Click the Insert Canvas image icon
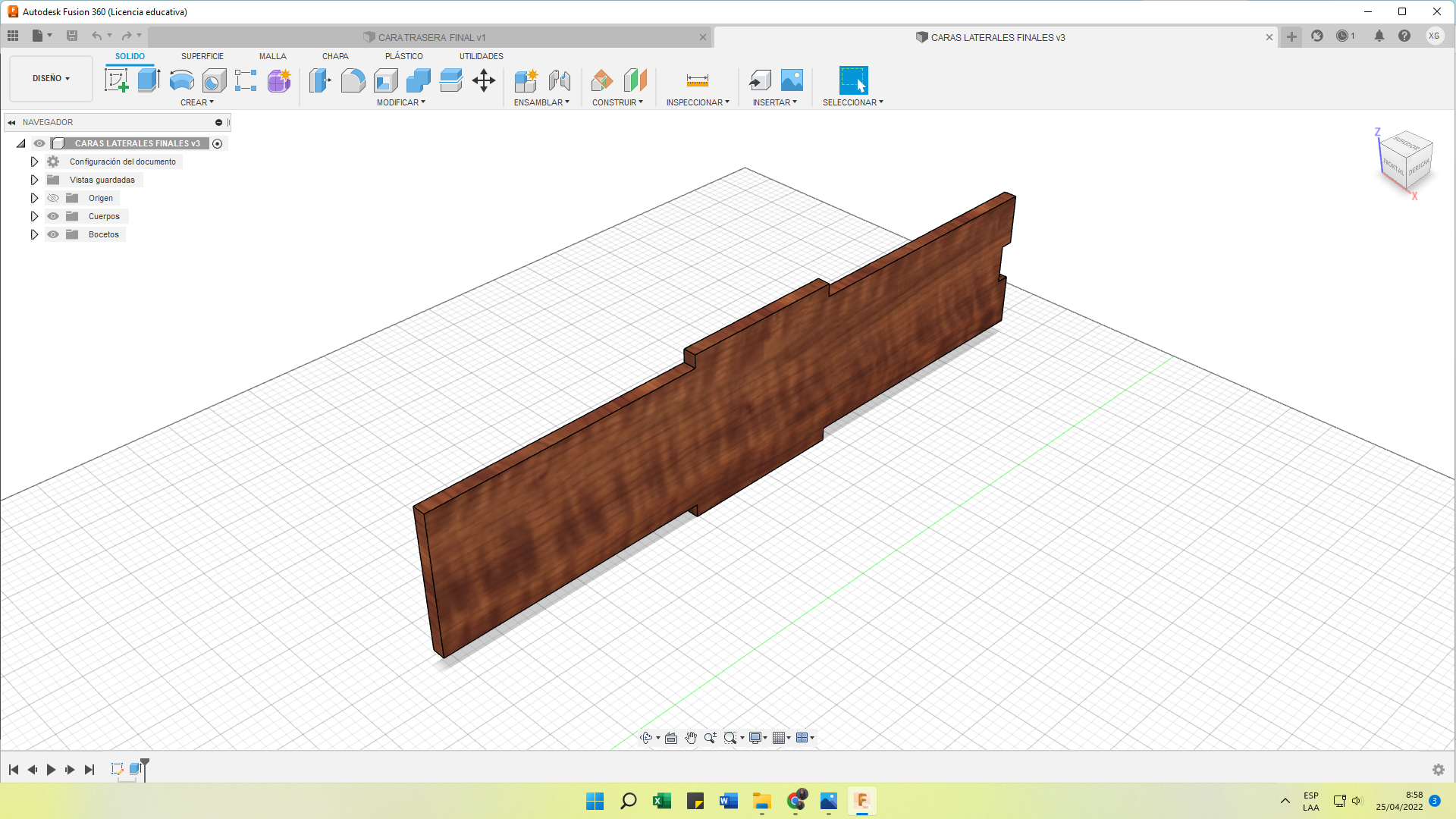Viewport: 1456px width, 819px height. point(792,80)
